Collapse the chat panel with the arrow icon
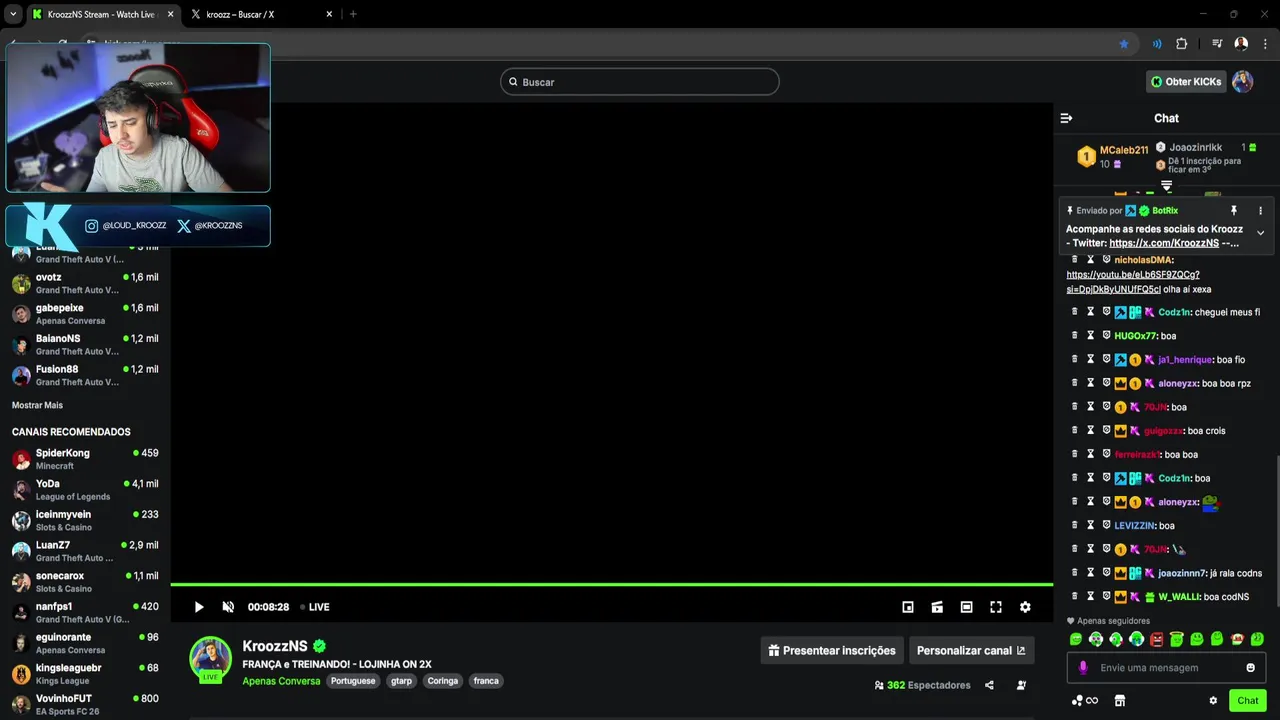Viewport: 1280px width, 720px height. 1066,118
